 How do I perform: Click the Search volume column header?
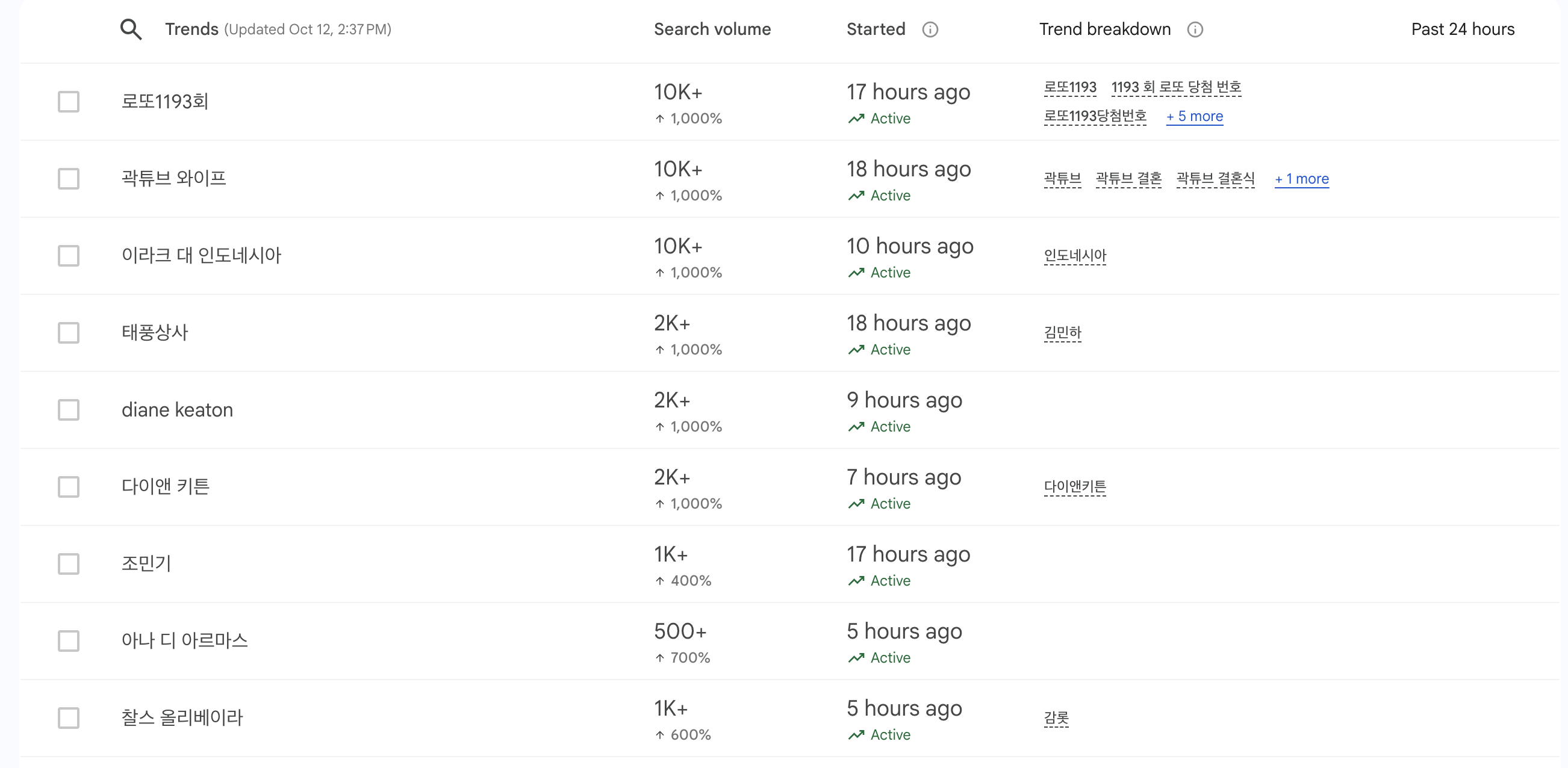pos(712,29)
